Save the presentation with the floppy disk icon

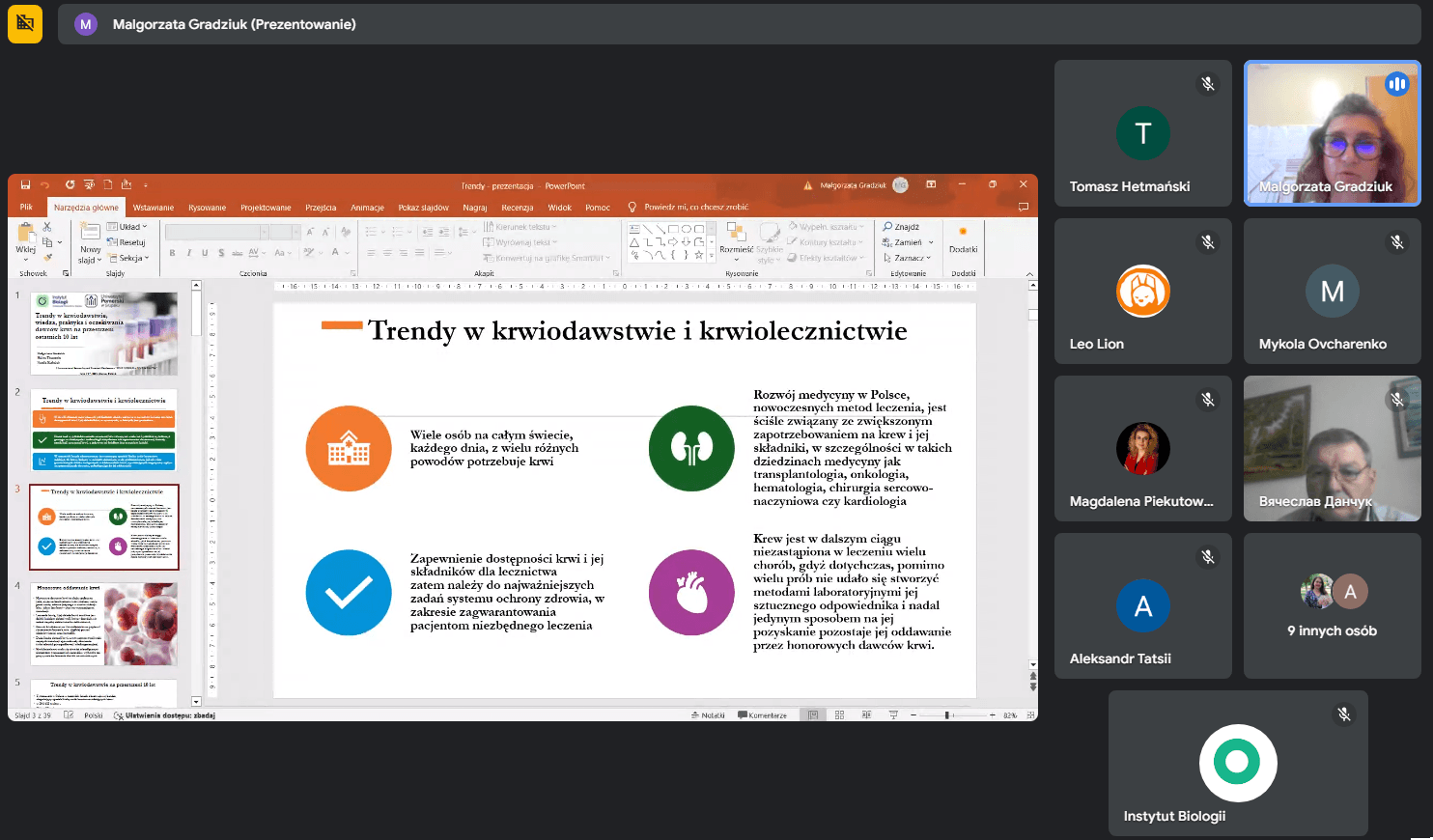click(x=25, y=184)
